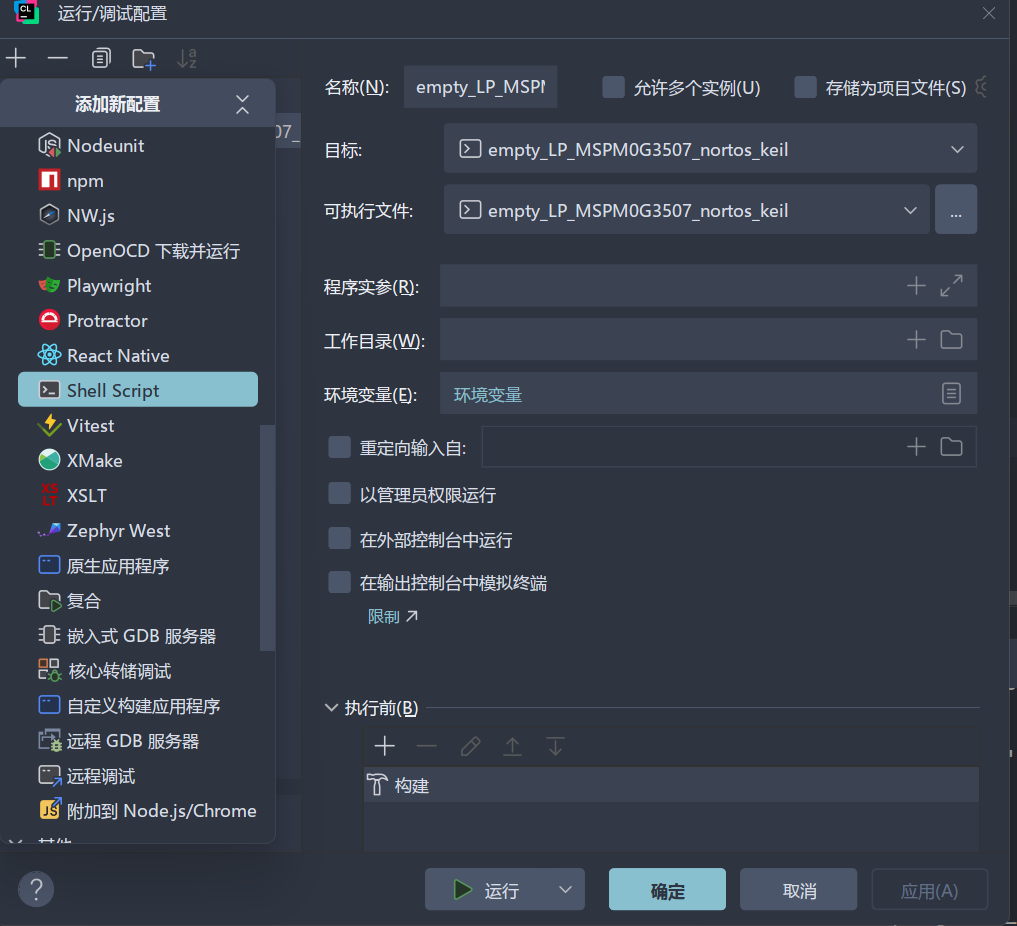Collapse the 执行前 section
Screen dimensions: 1017x926
tap(331, 707)
